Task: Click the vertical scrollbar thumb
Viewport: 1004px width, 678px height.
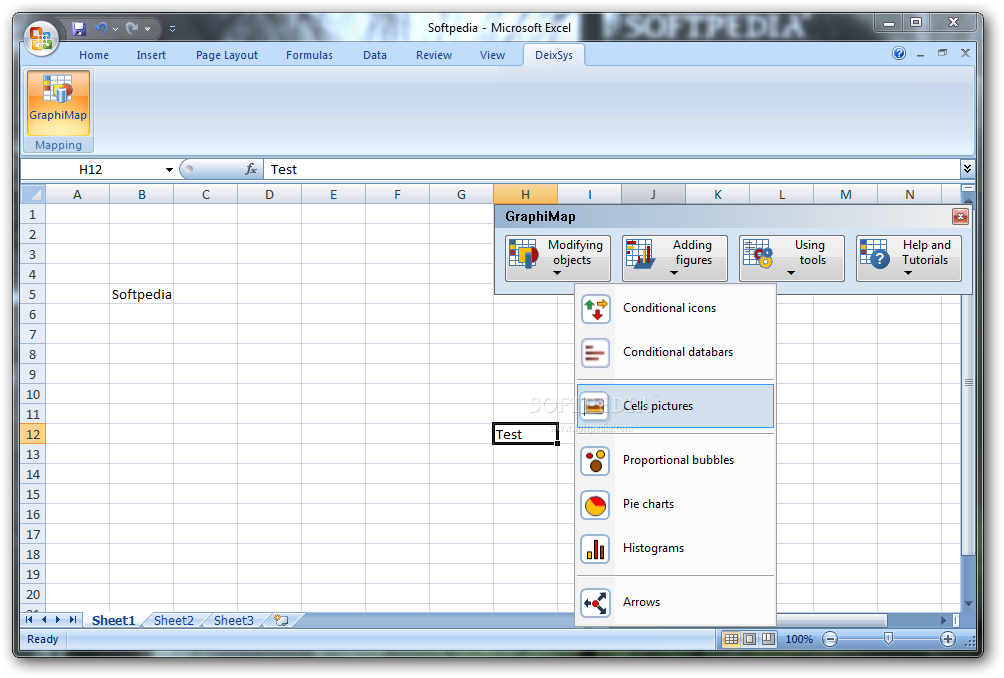Action: (968, 382)
